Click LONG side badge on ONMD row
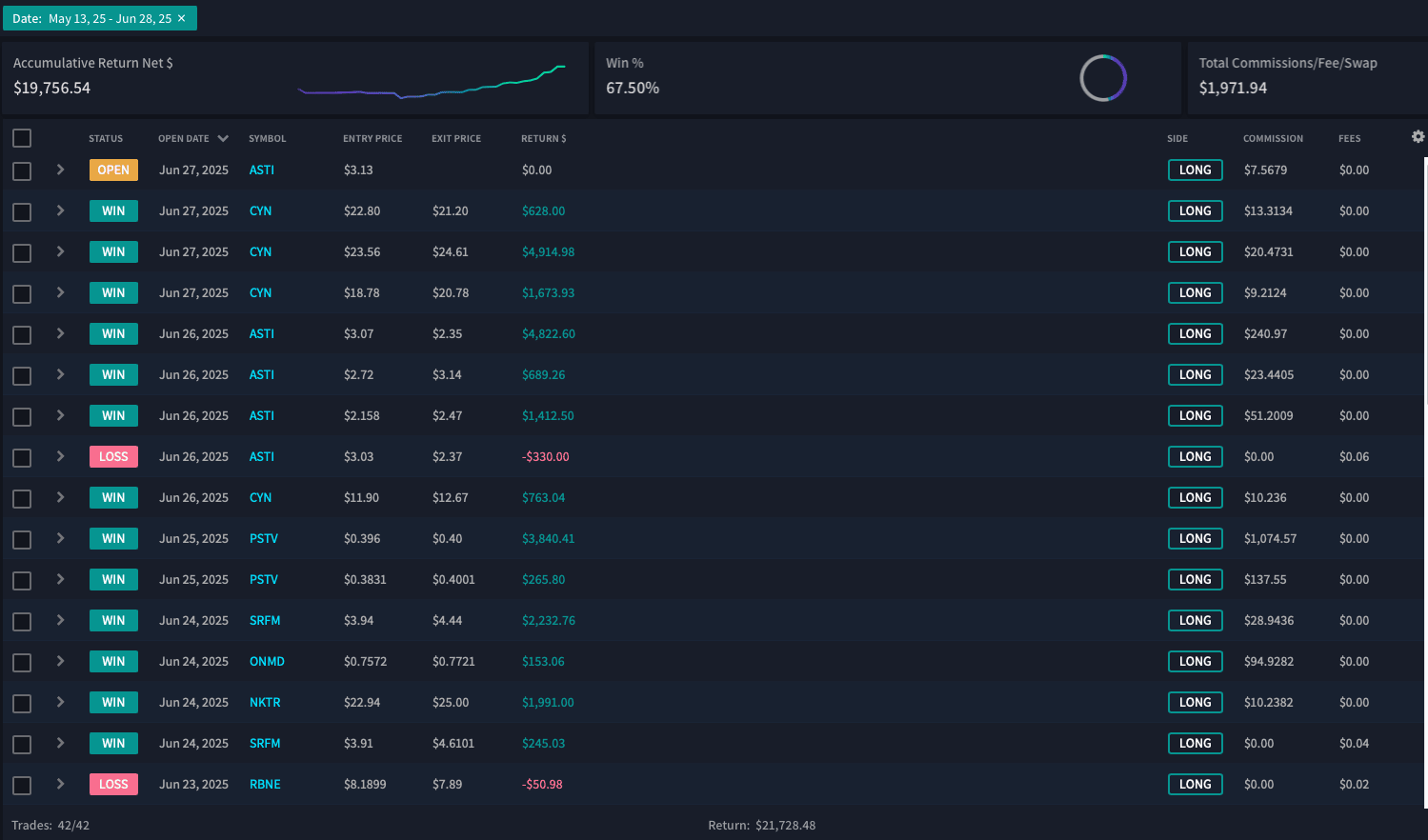Screen dimensions: 1428x840 click(1196, 661)
